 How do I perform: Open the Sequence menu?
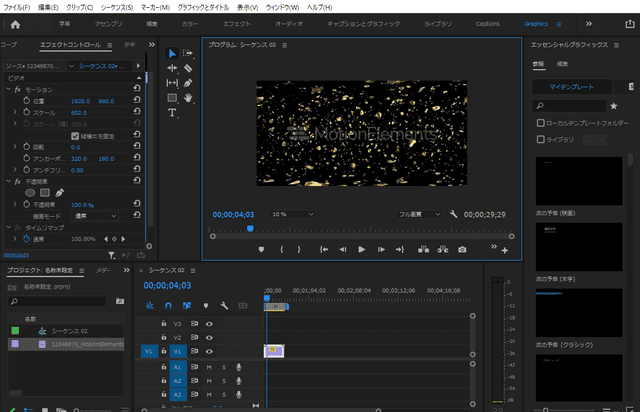(x=117, y=7)
